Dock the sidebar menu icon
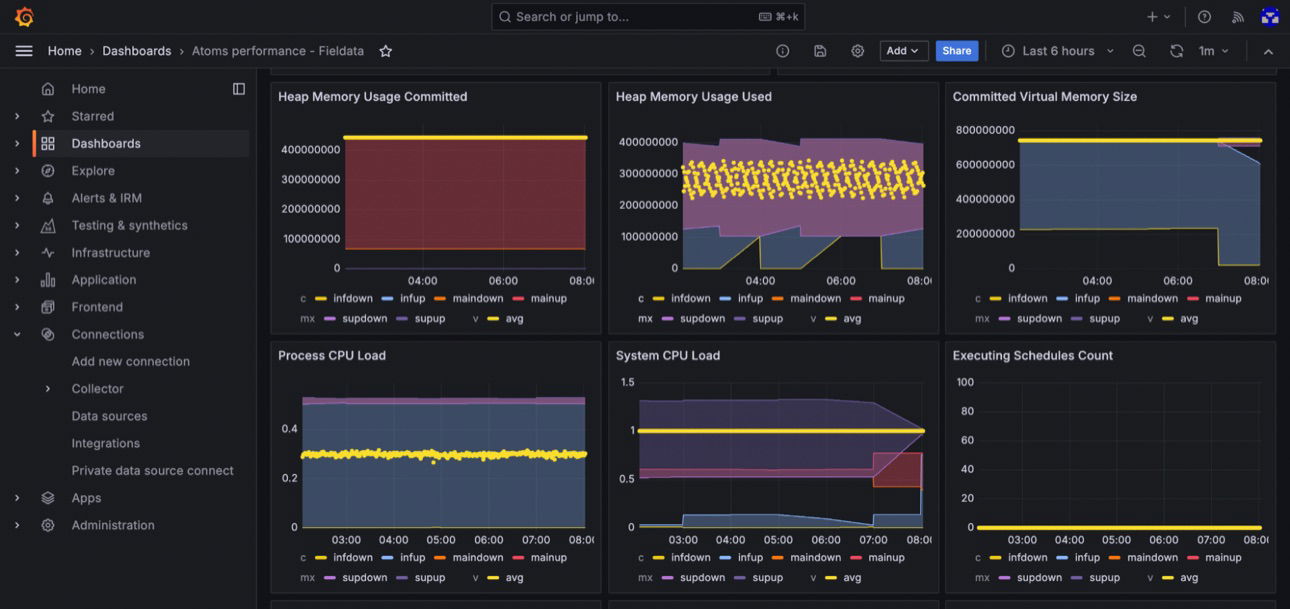Image resolution: width=1290 pixels, height=609 pixels. click(239, 89)
